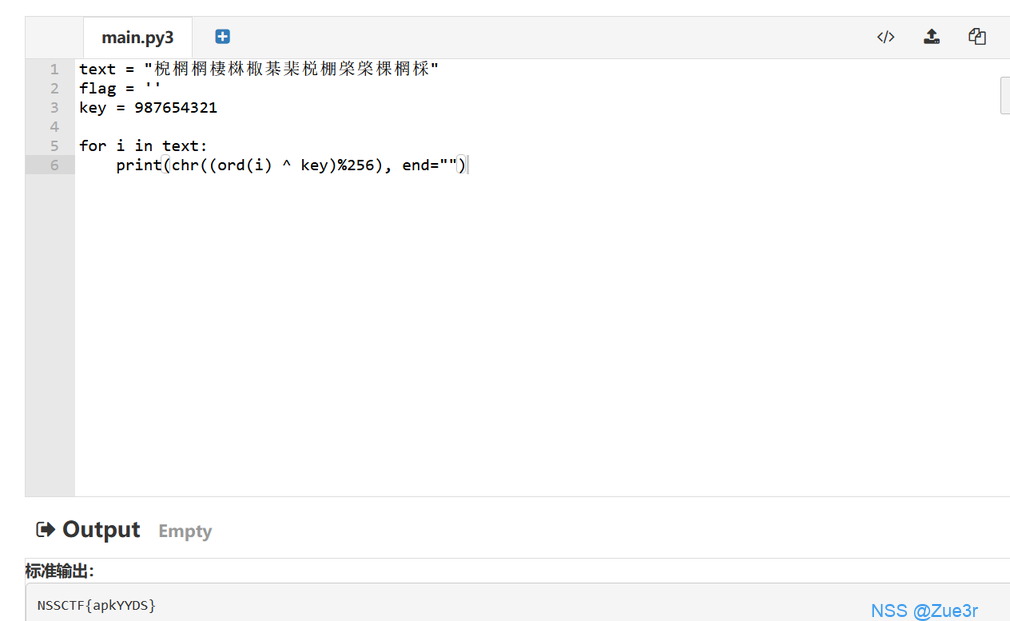Click line number 4 in the gutter
The width and height of the screenshot is (1010, 621).
pos(54,127)
